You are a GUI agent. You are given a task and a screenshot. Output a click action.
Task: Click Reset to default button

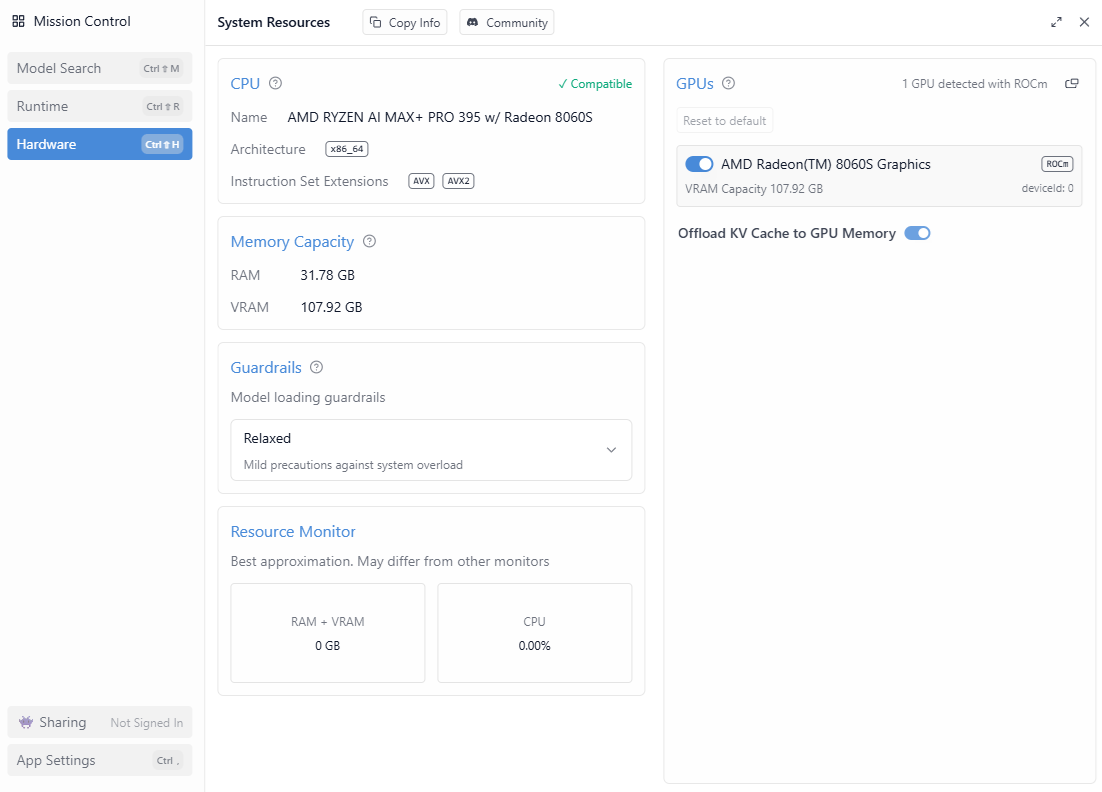725,121
